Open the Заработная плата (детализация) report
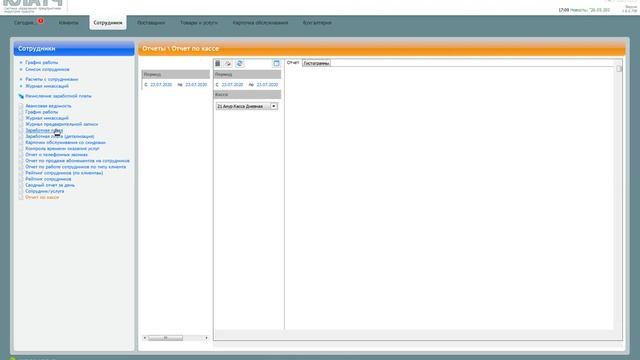The image size is (640, 360). (60, 137)
